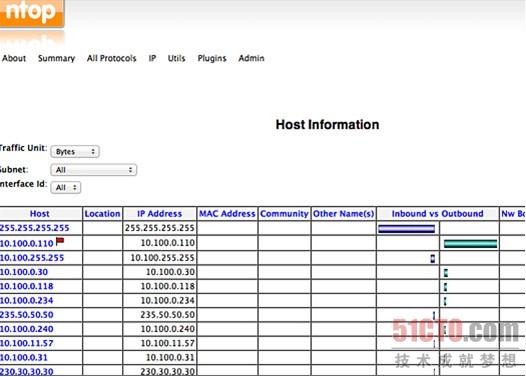Image resolution: width=526 pixels, height=377 pixels.
Task: Sort by the IP Address column header
Action: 160,214
